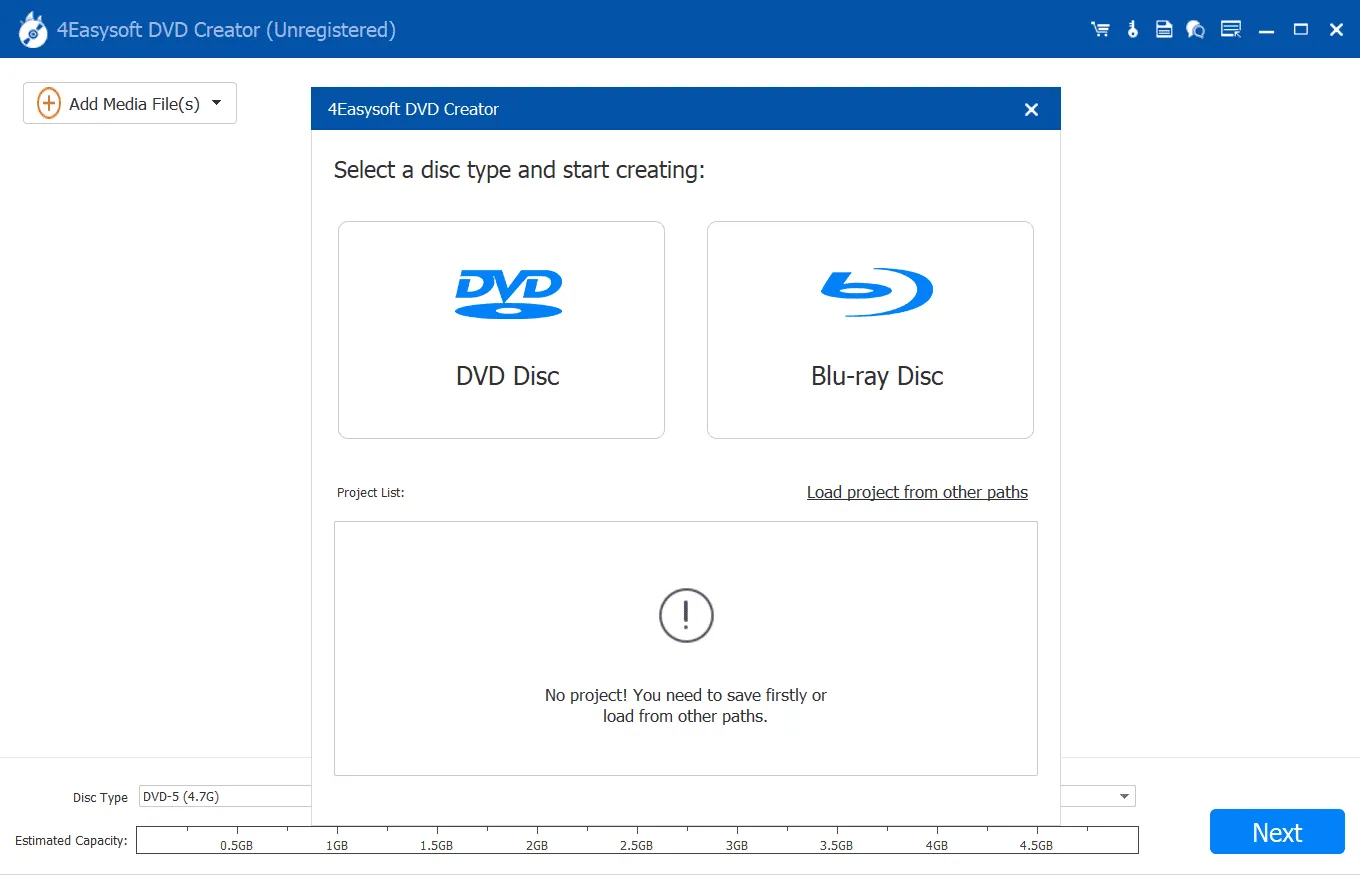Close the disc type selection dialog
Screen dimensions: 1360x875
(1032, 110)
